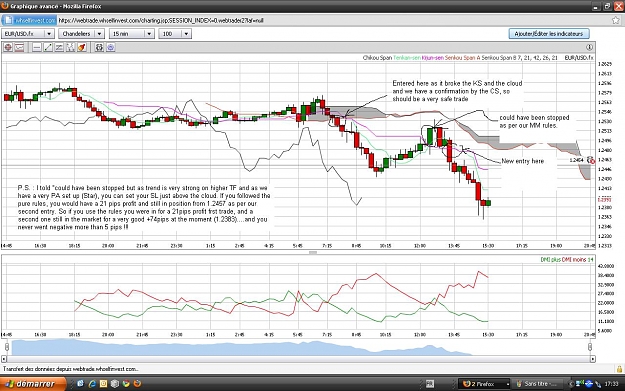Select the horizontal line drawing tool

tap(37, 47)
